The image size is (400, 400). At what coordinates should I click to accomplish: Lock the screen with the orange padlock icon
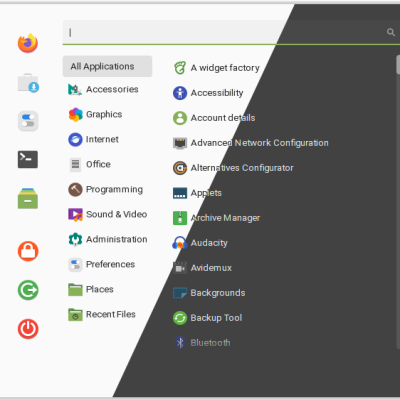tap(28, 251)
